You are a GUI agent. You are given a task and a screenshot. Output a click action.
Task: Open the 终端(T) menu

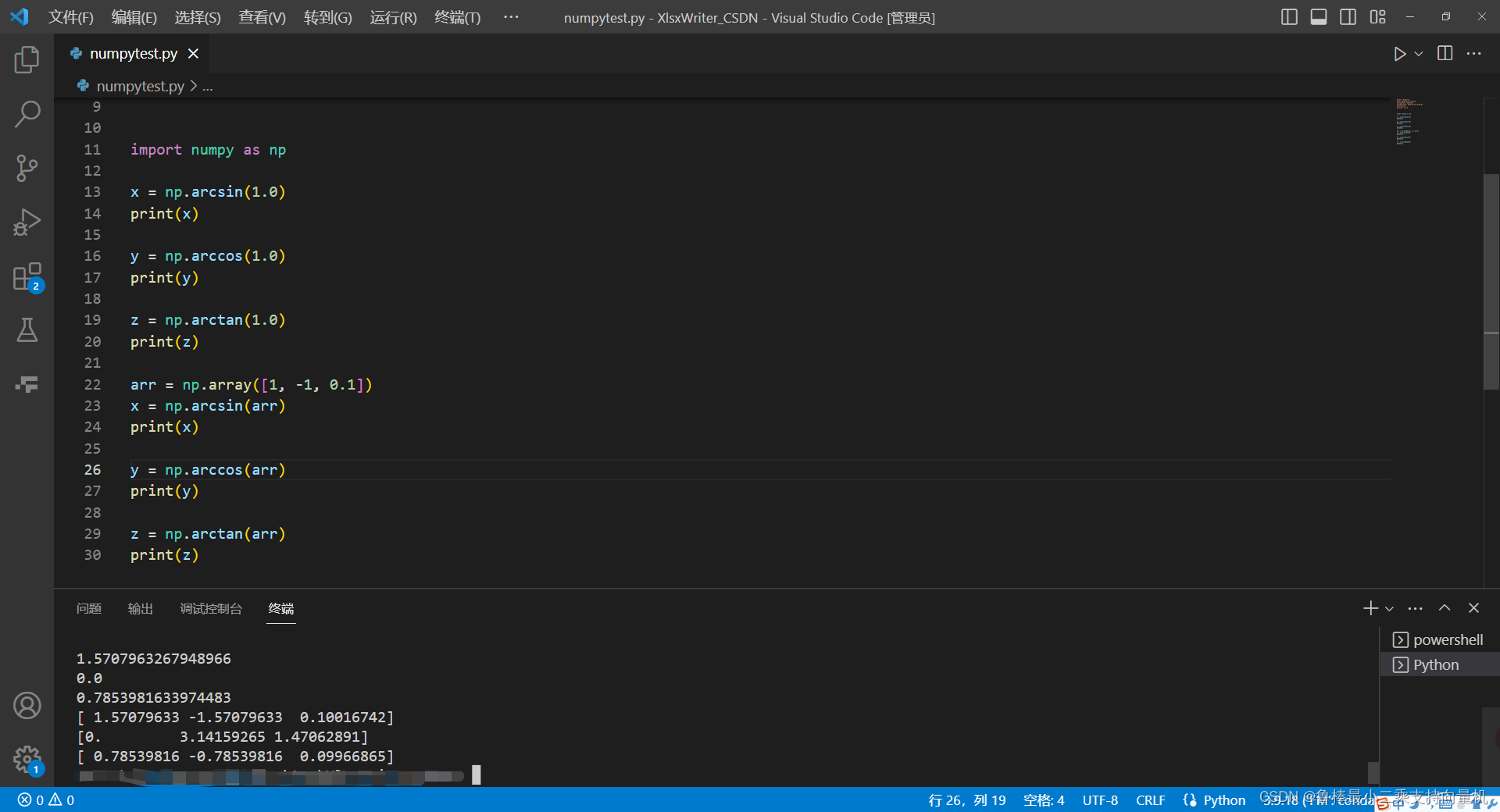457,17
